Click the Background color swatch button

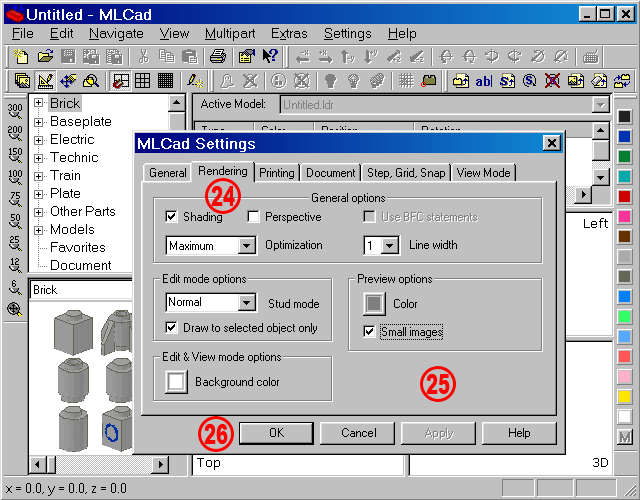tap(176, 382)
